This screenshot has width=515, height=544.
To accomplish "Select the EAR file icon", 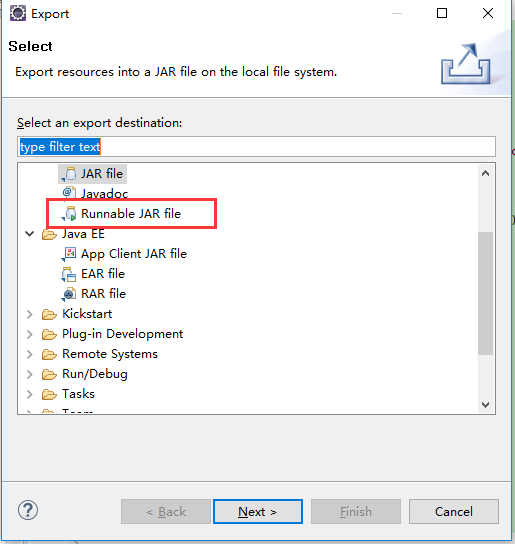I will click(69, 274).
